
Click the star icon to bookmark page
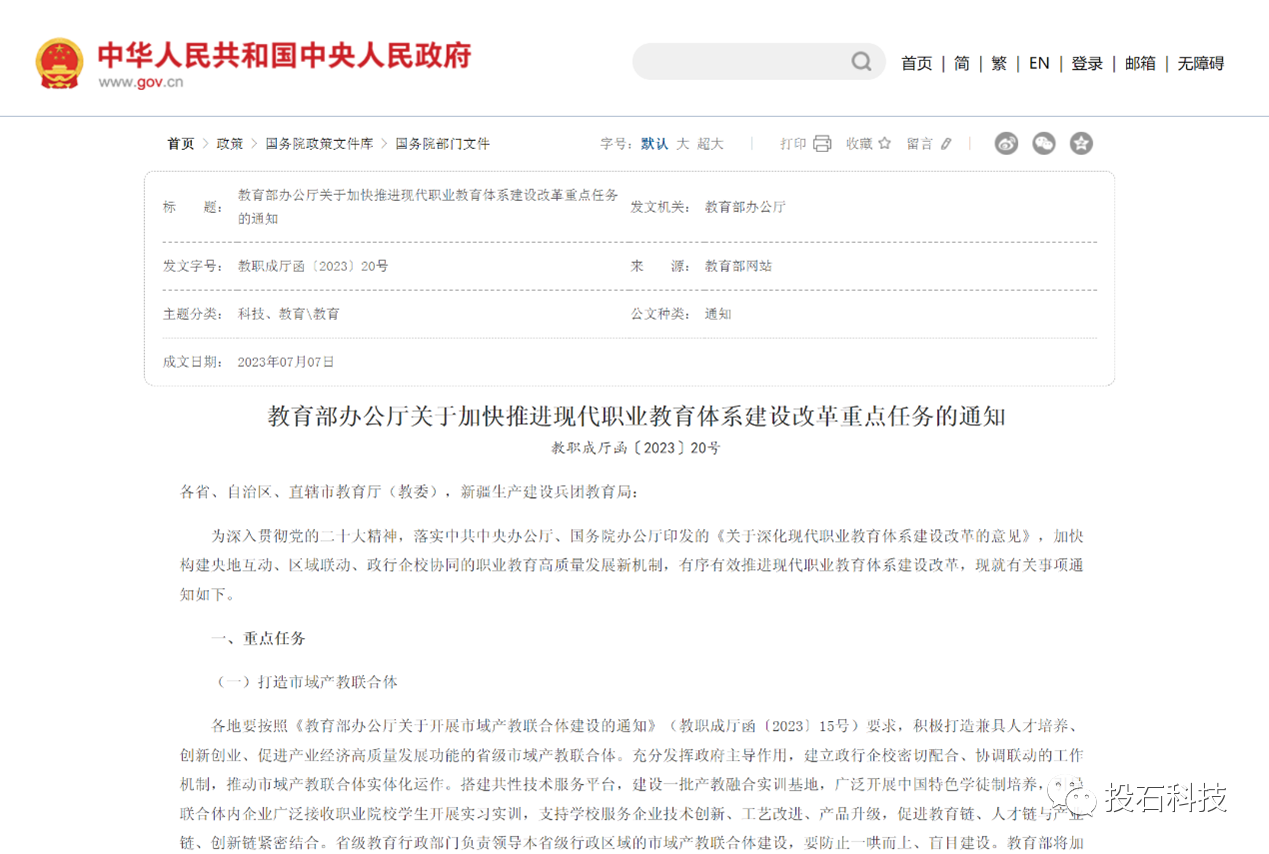pos(884,143)
